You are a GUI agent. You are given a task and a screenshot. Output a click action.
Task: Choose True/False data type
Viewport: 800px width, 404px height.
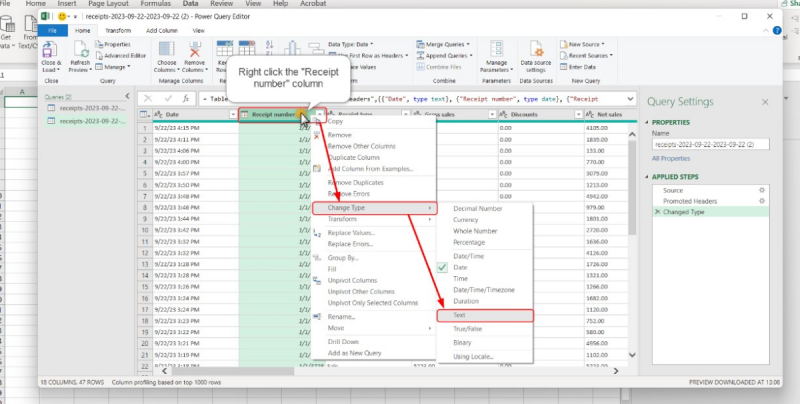[468, 328]
